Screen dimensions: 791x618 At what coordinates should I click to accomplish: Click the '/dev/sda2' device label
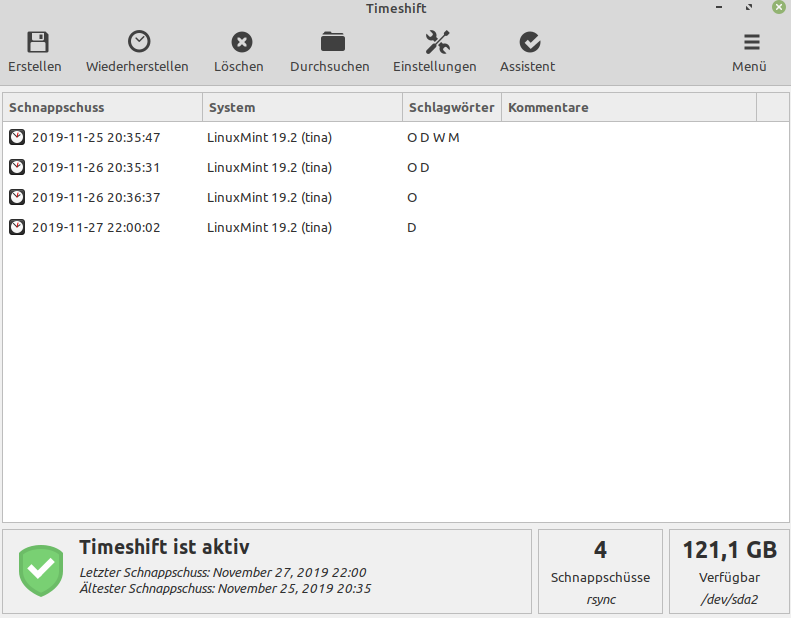click(729, 599)
